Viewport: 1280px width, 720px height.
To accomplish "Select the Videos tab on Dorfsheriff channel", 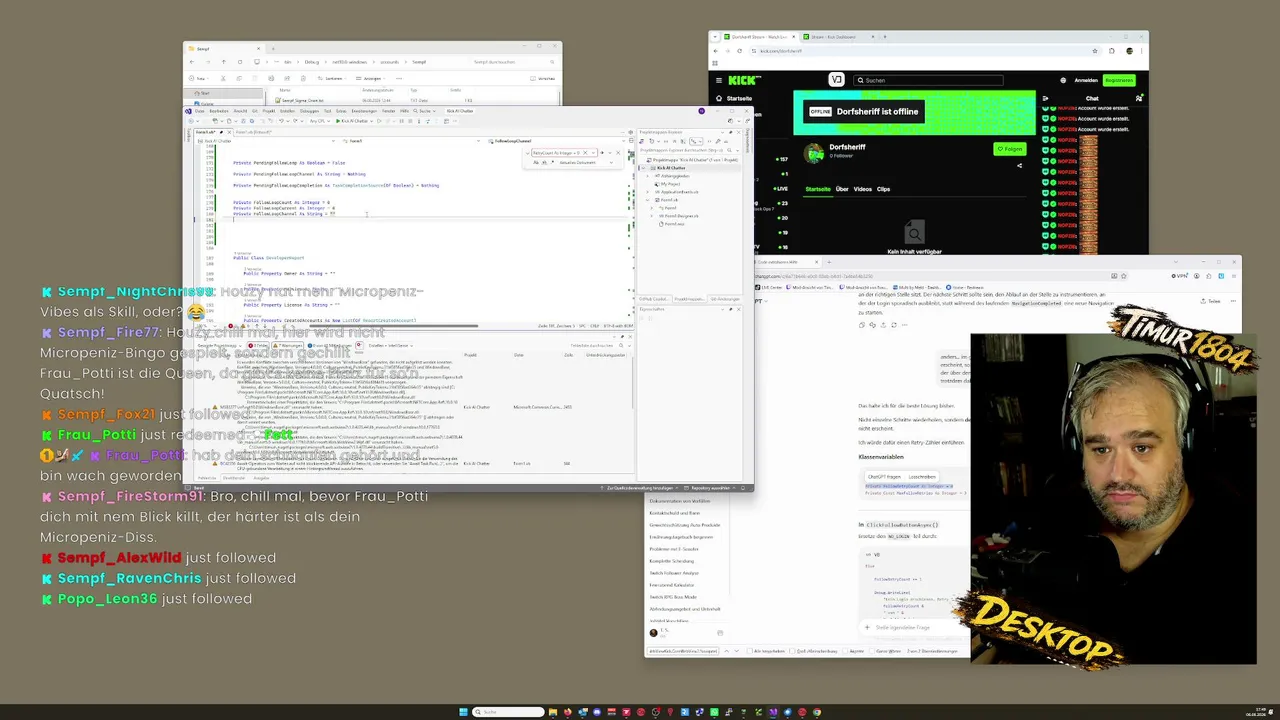I will point(862,189).
